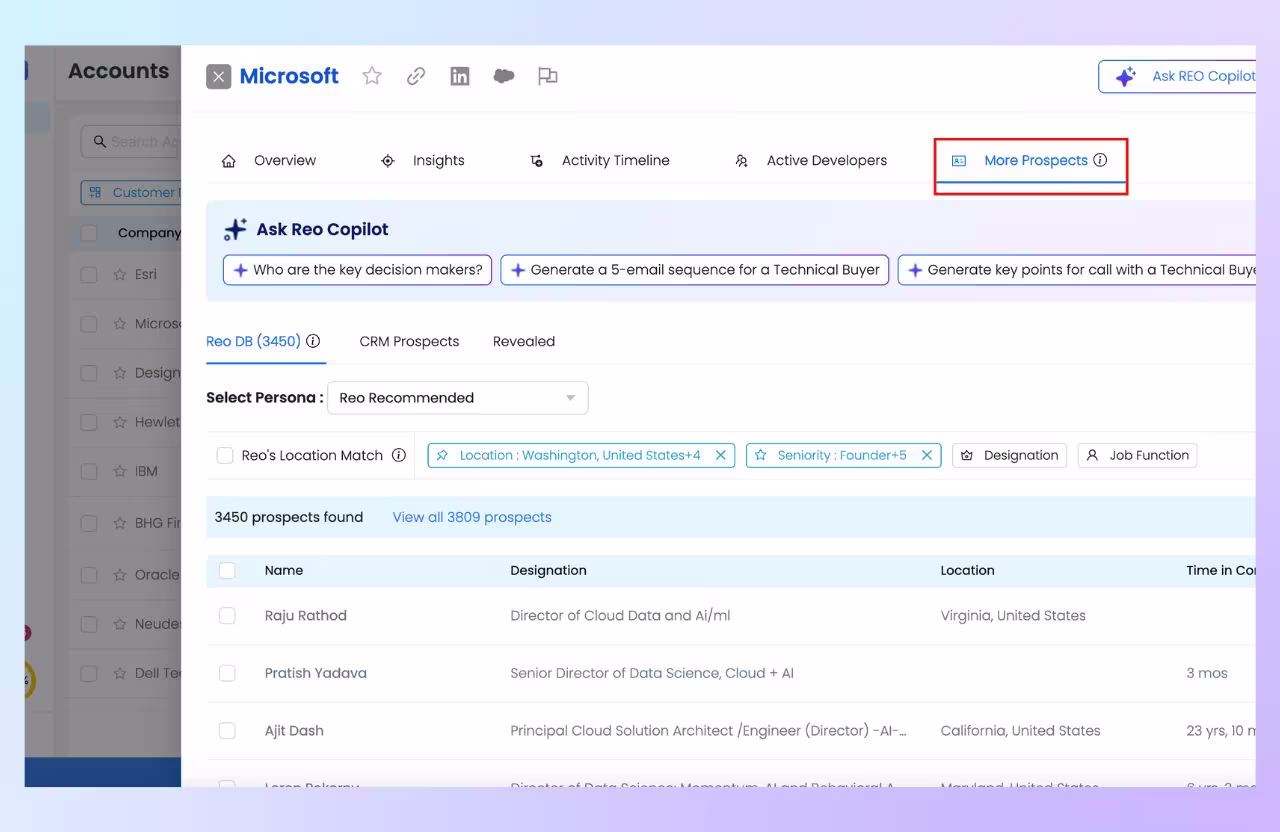Open the Revealed sub-tab

click(524, 341)
